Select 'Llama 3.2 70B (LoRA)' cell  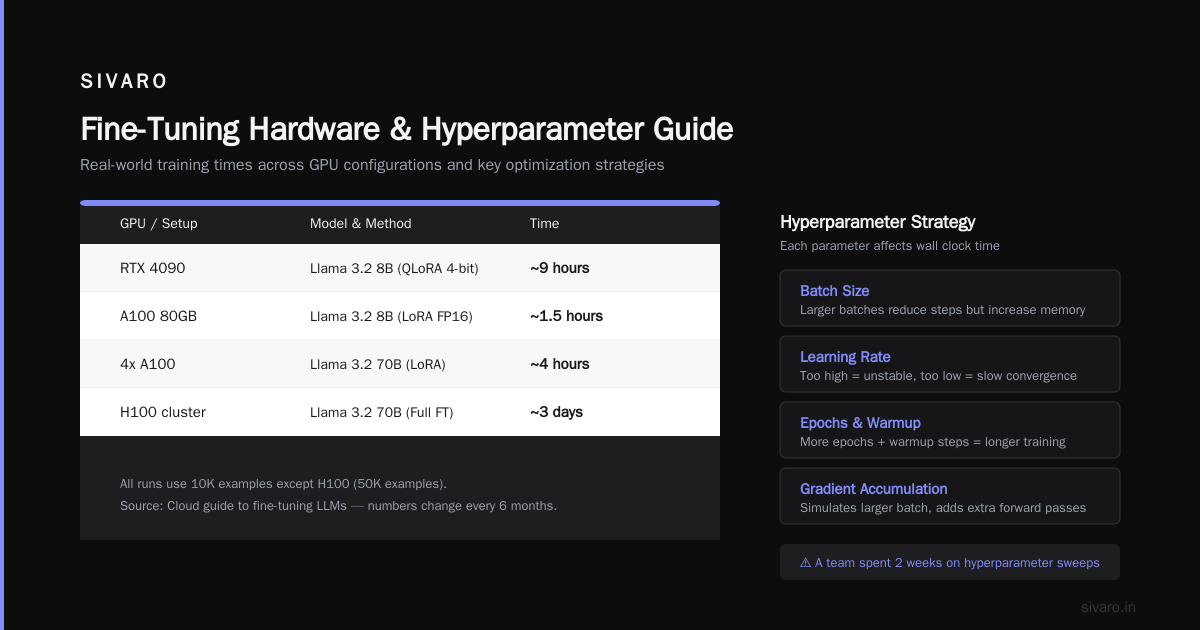[378, 364]
